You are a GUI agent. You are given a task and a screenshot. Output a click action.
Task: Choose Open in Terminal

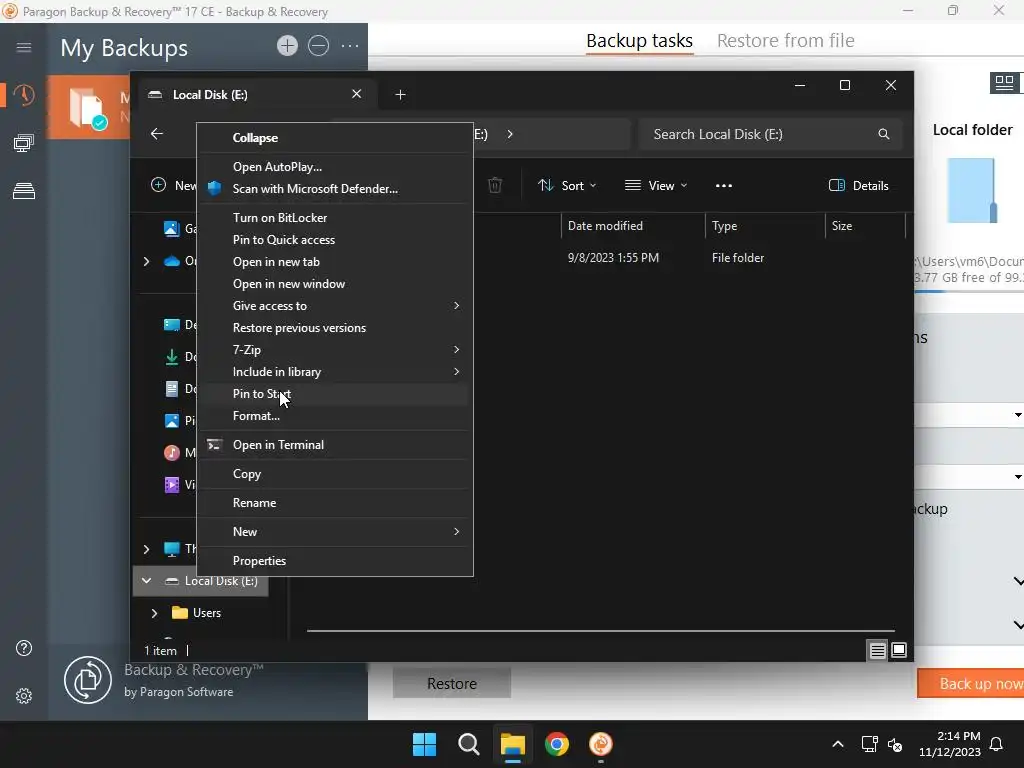point(335,445)
